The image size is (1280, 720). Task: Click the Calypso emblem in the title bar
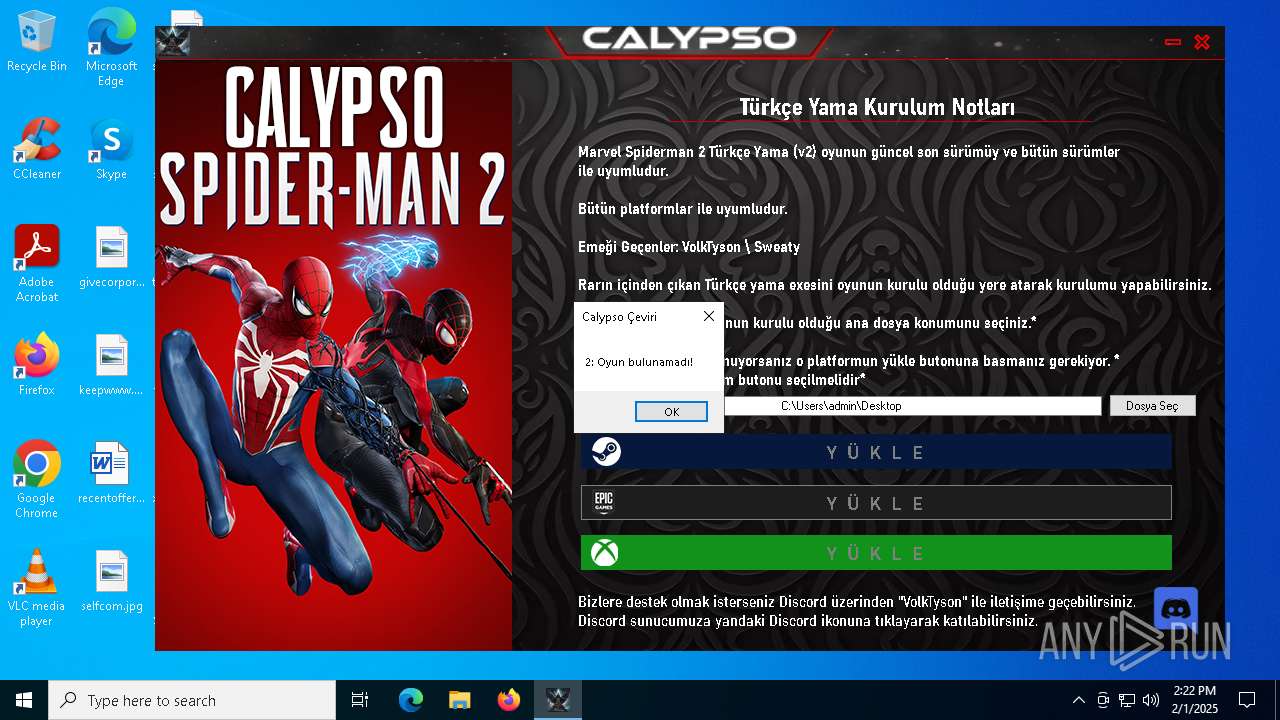point(173,42)
